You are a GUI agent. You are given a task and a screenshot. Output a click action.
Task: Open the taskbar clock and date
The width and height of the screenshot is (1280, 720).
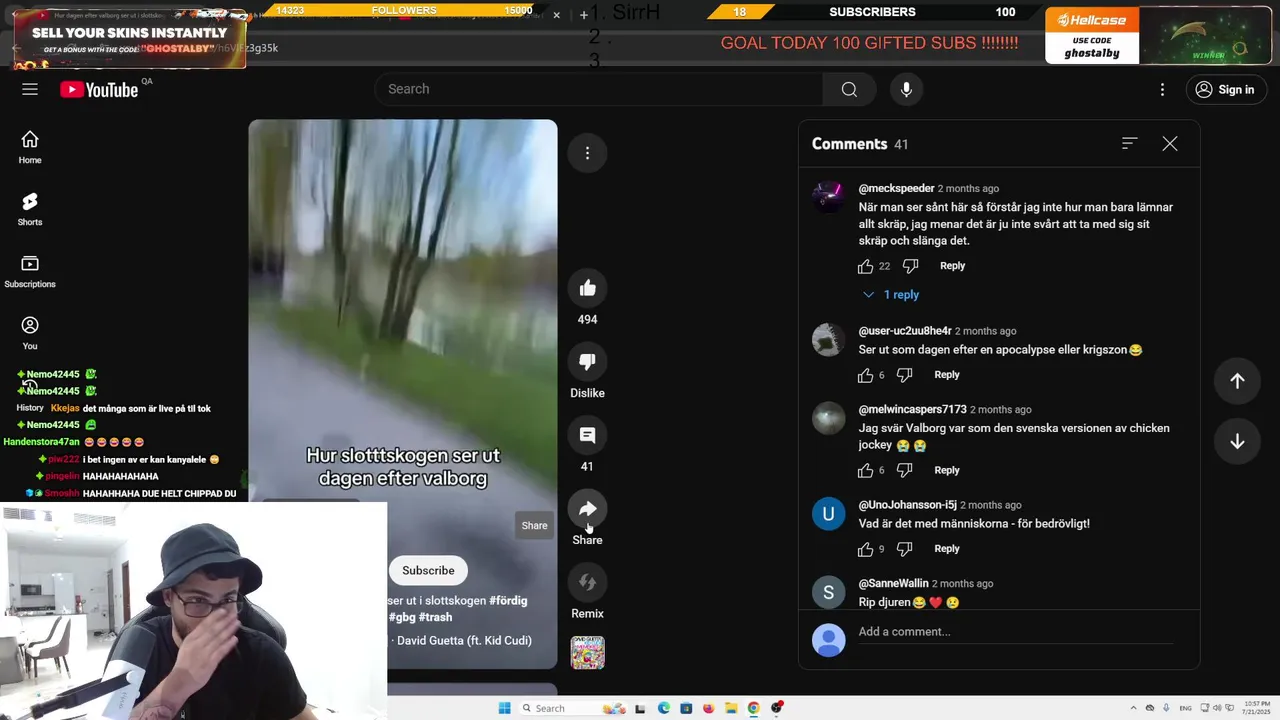pyautogui.click(x=1256, y=708)
